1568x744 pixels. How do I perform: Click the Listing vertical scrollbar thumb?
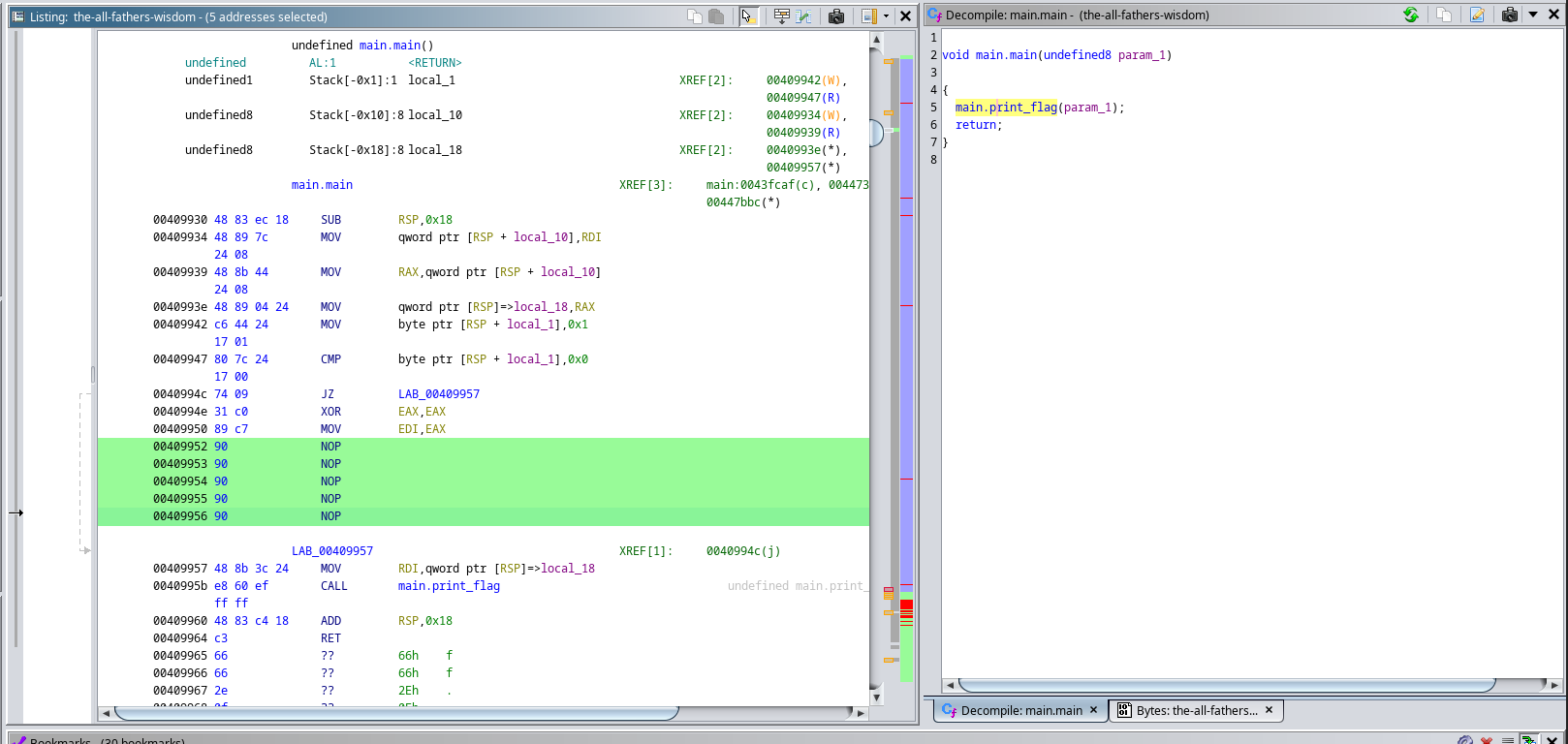(x=876, y=133)
